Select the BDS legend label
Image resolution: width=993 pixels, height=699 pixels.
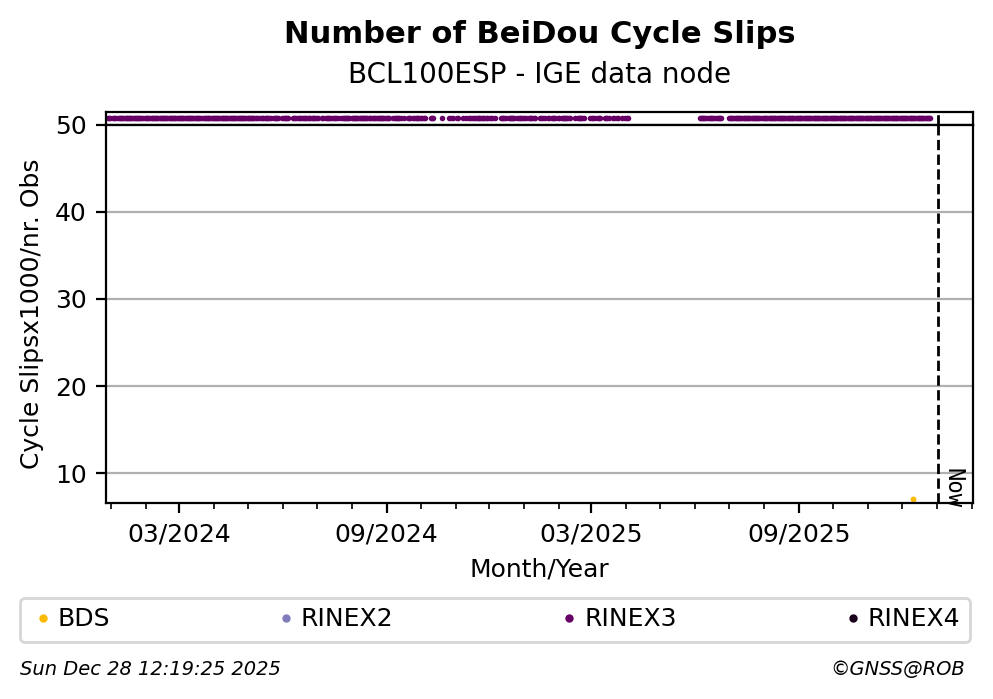(84, 619)
